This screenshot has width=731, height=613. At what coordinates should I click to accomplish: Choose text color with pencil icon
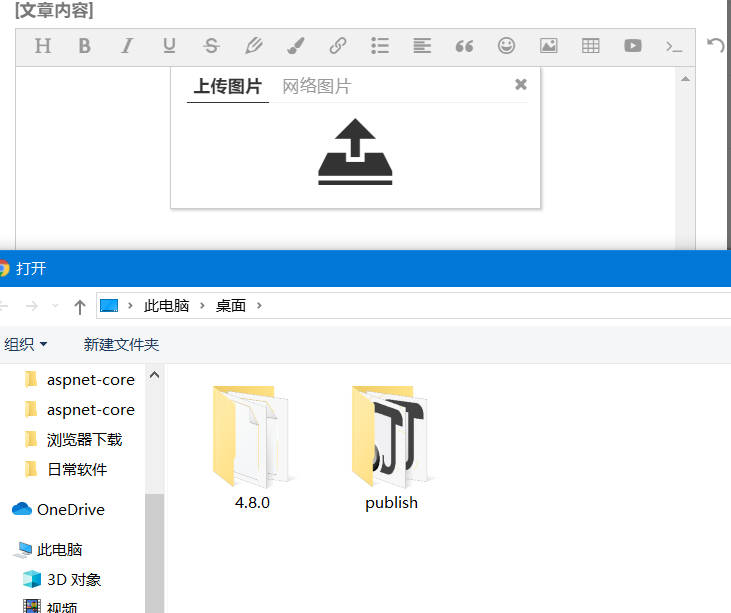[254, 46]
